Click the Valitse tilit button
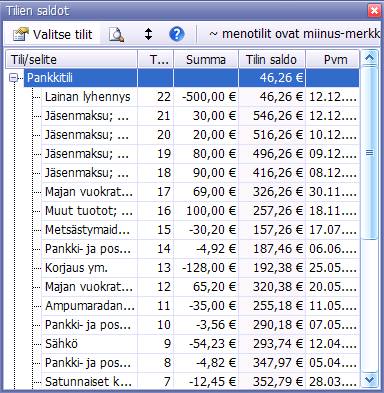Viewport: 384px width, 393px height. 52,34
